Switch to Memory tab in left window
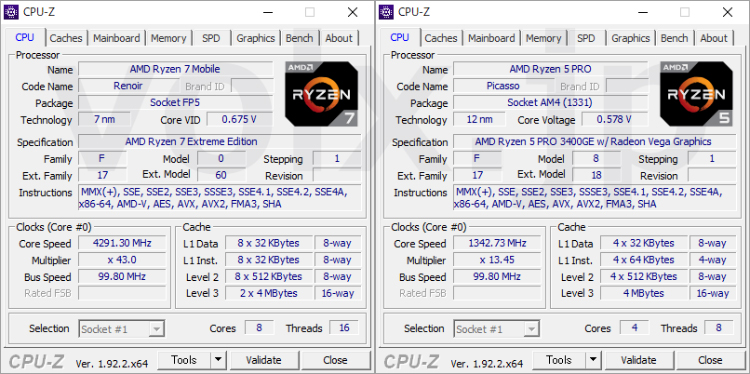The width and height of the screenshot is (750, 374). point(168,38)
